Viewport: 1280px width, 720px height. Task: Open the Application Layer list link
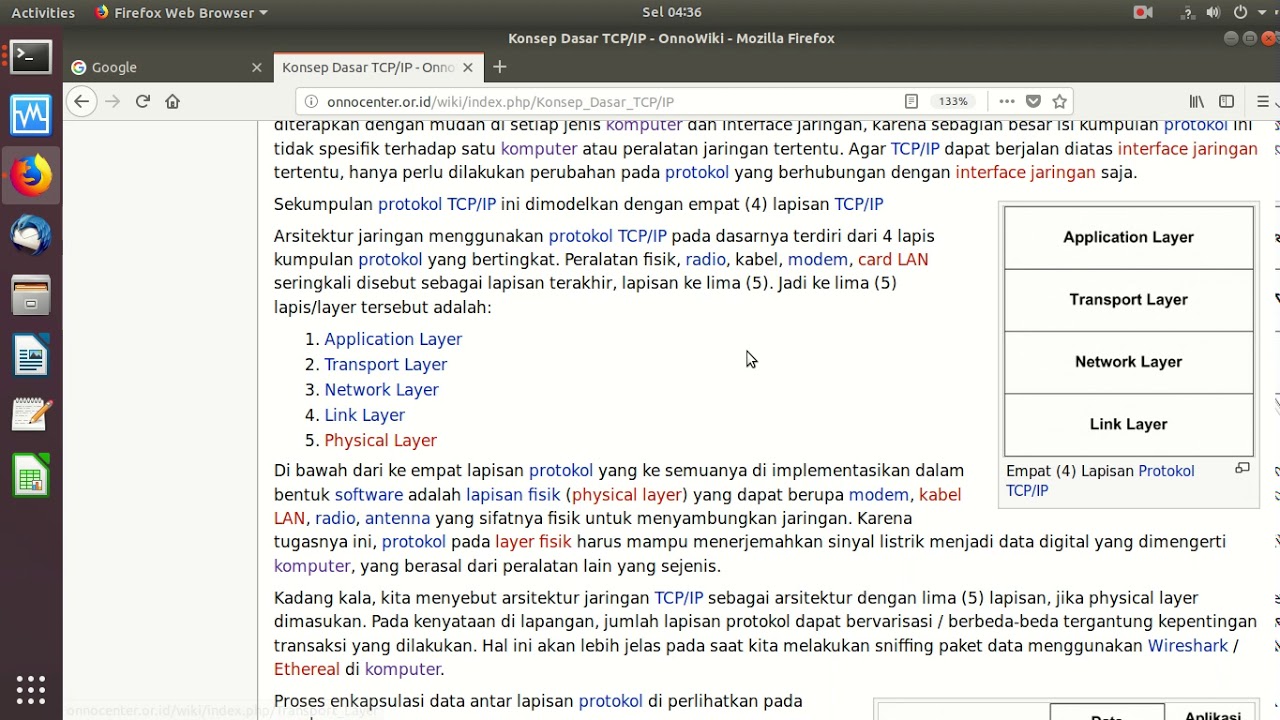(393, 339)
